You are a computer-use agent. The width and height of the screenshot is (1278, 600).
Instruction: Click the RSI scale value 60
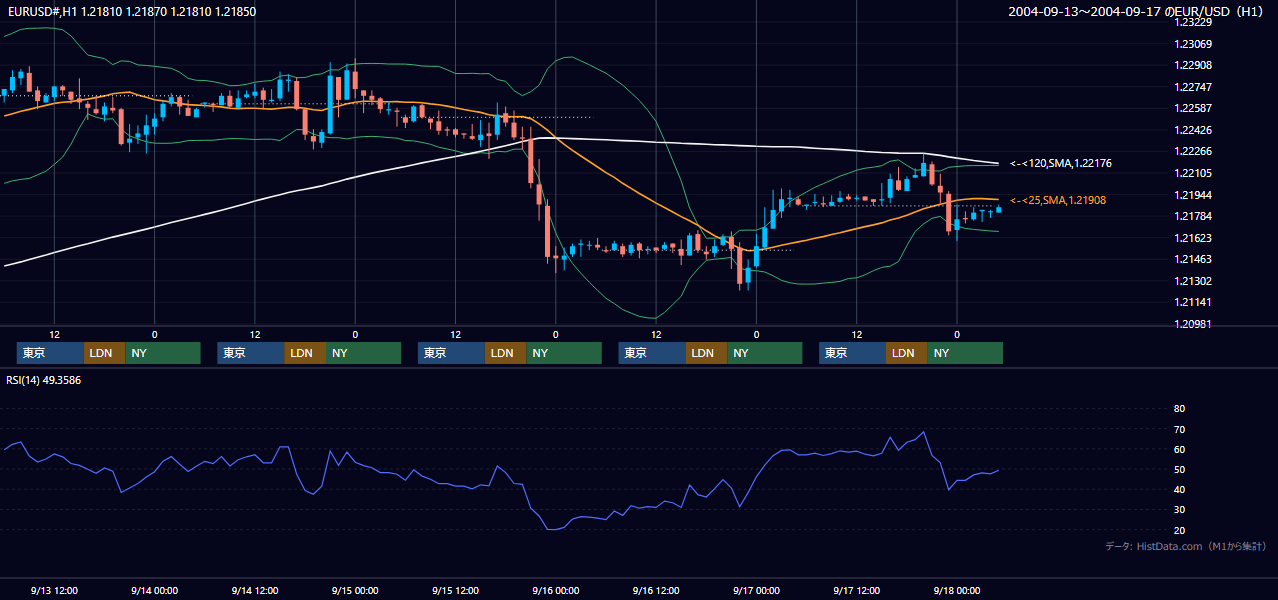click(1179, 449)
